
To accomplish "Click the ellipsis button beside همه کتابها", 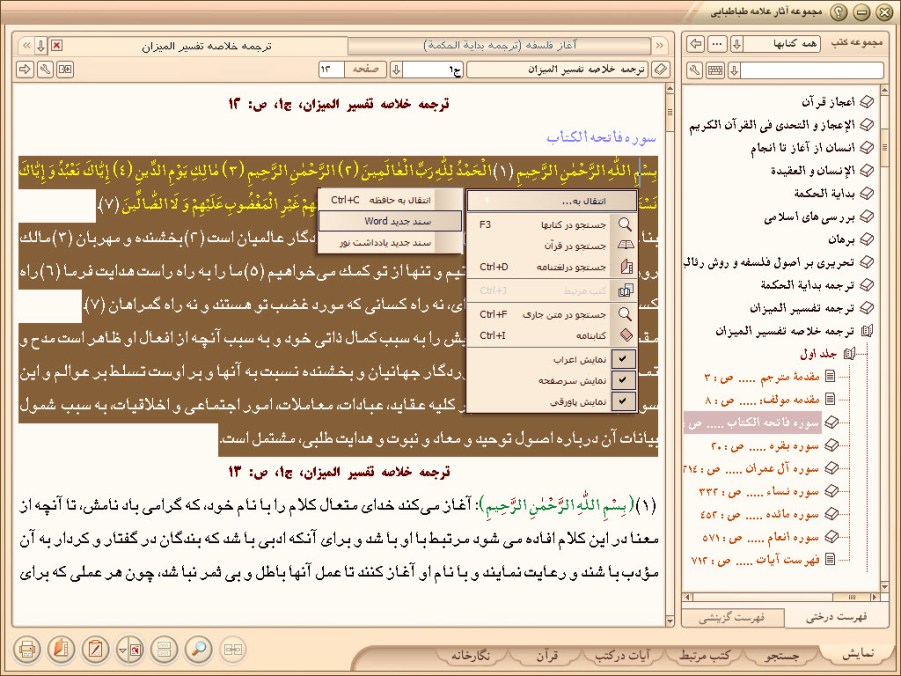I will pyautogui.click(x=717, y=44).
